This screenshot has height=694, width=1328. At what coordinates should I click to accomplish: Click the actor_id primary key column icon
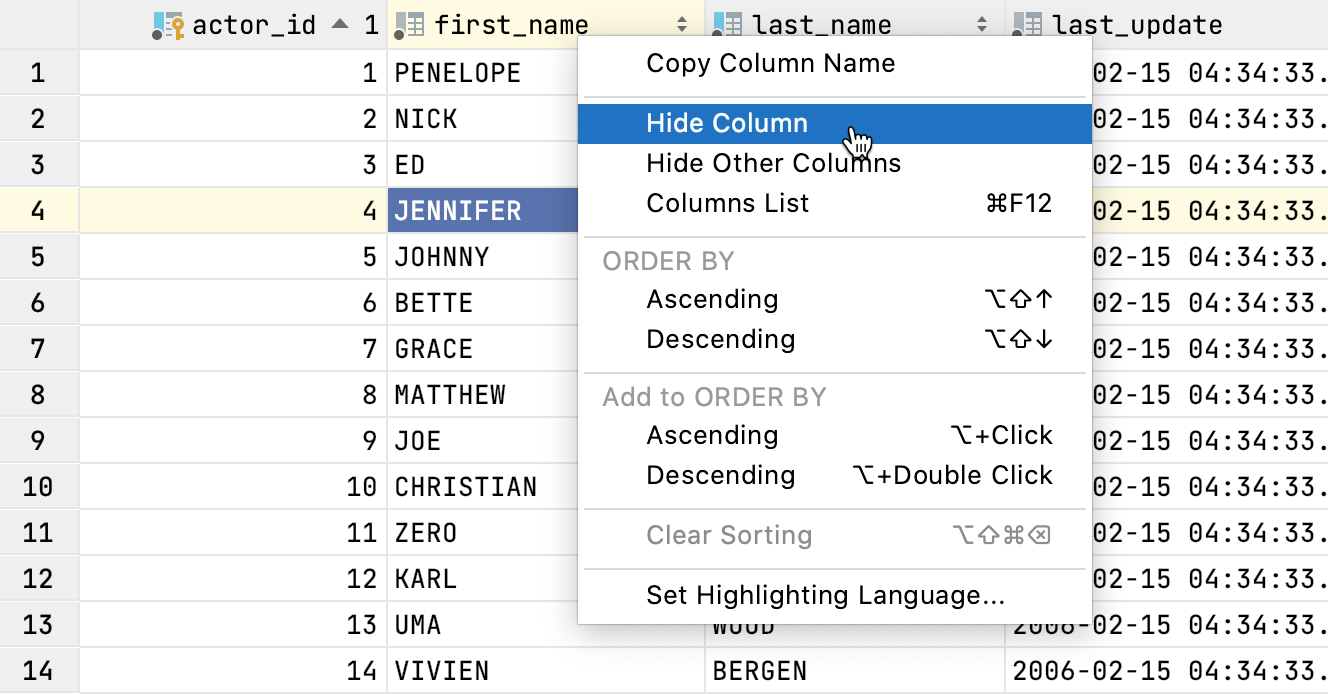(168, 25)
